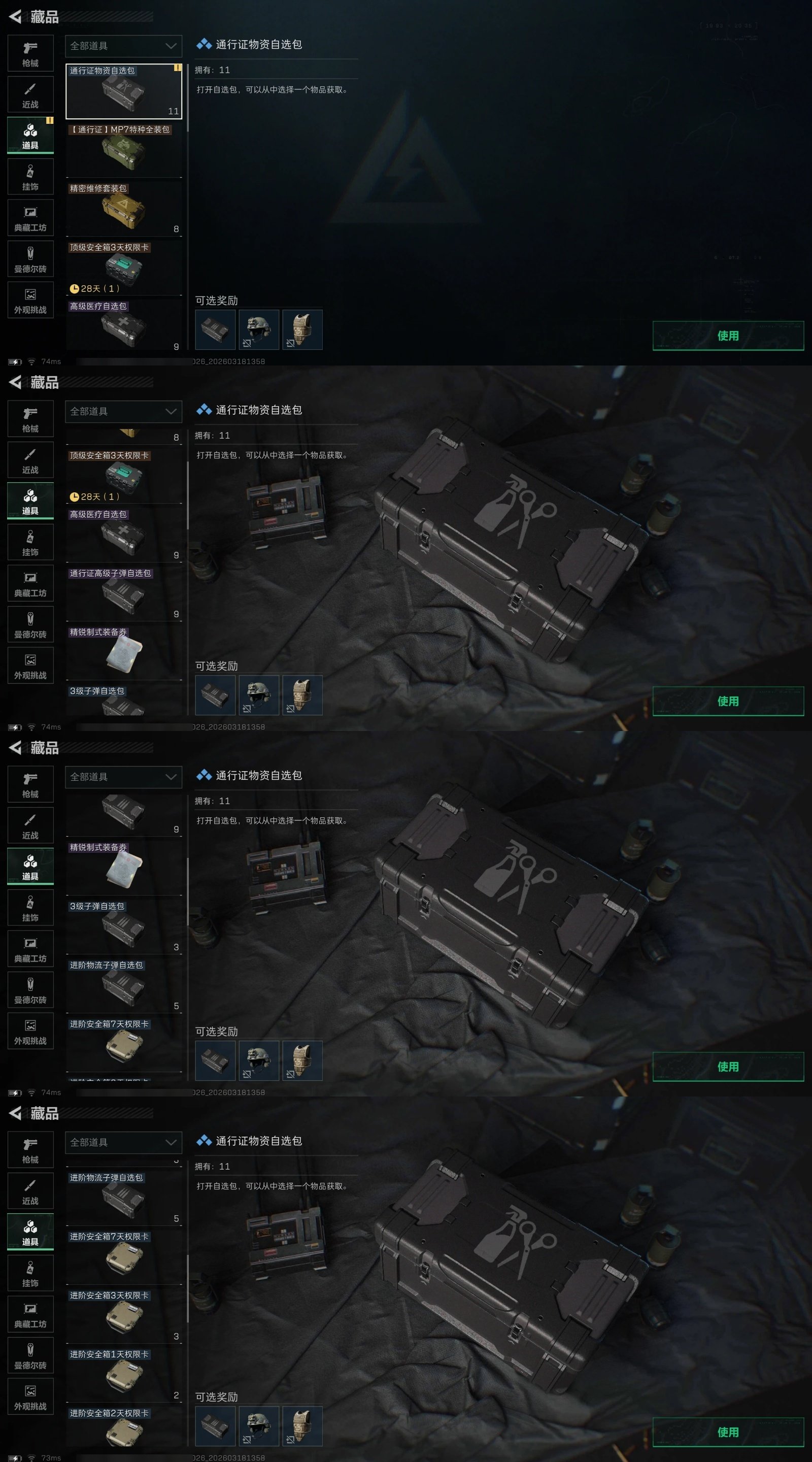Choose the 进阶安全箱1天权限卡 item
Viewport: 812px width, 1462px height.
click(124, 1375)
